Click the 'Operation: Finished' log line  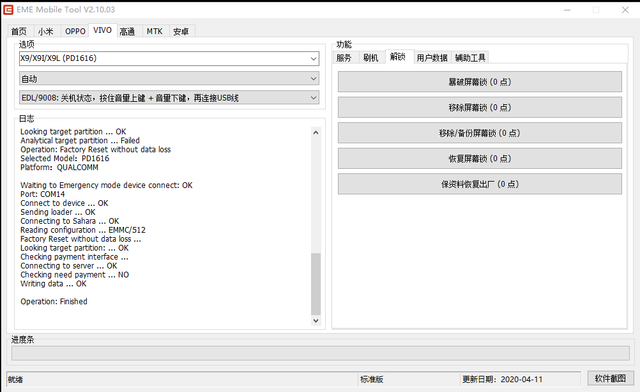pyautogui.click(x=54, y=302)
